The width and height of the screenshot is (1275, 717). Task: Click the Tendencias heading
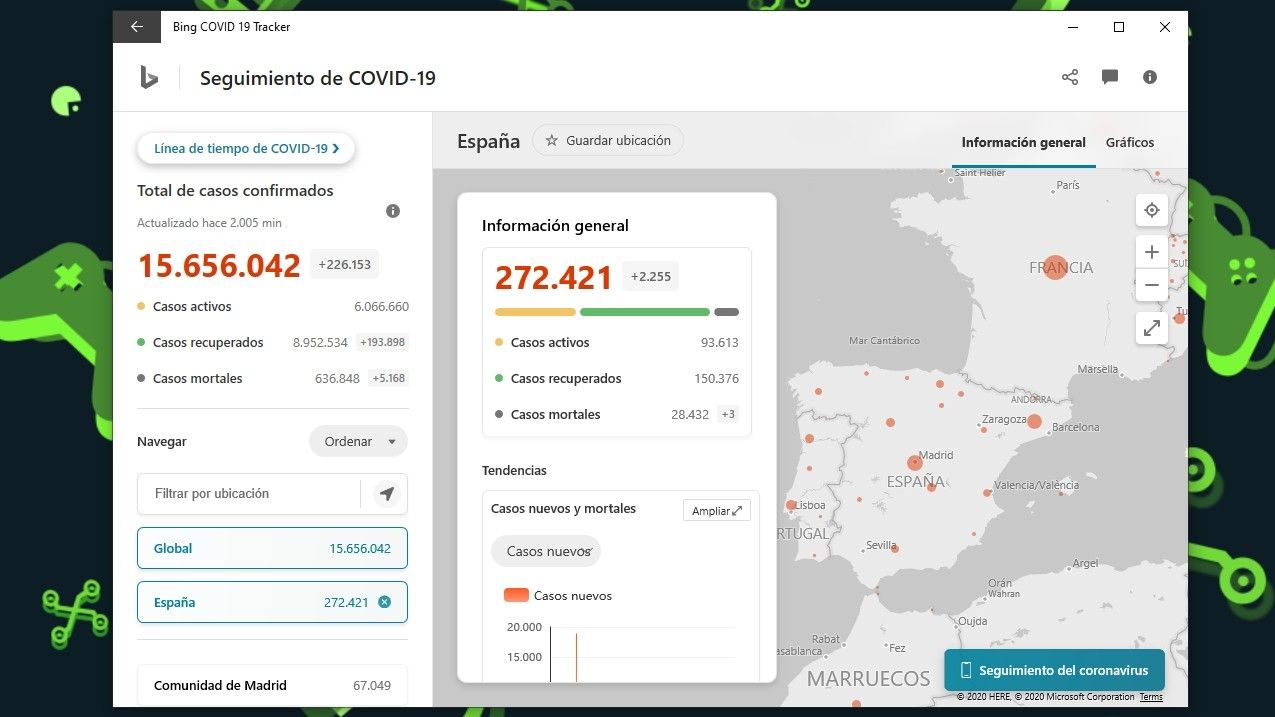click(514, 470)
